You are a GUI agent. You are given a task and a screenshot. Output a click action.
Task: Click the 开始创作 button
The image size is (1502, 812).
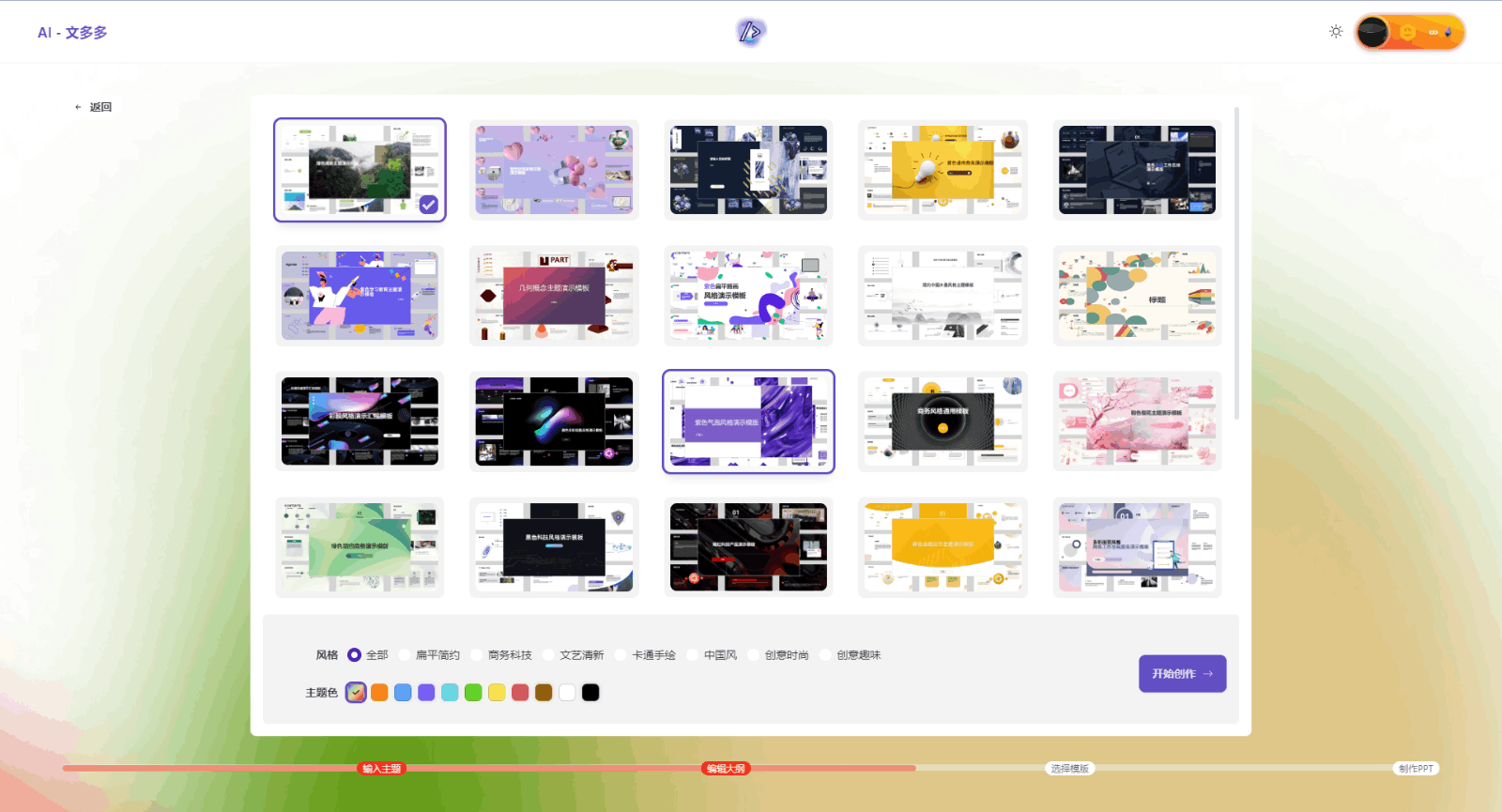[1182, 674]
